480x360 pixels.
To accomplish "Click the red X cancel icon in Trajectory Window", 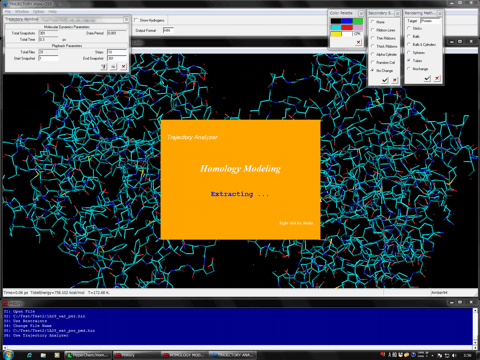I will [x=123, y=67].
